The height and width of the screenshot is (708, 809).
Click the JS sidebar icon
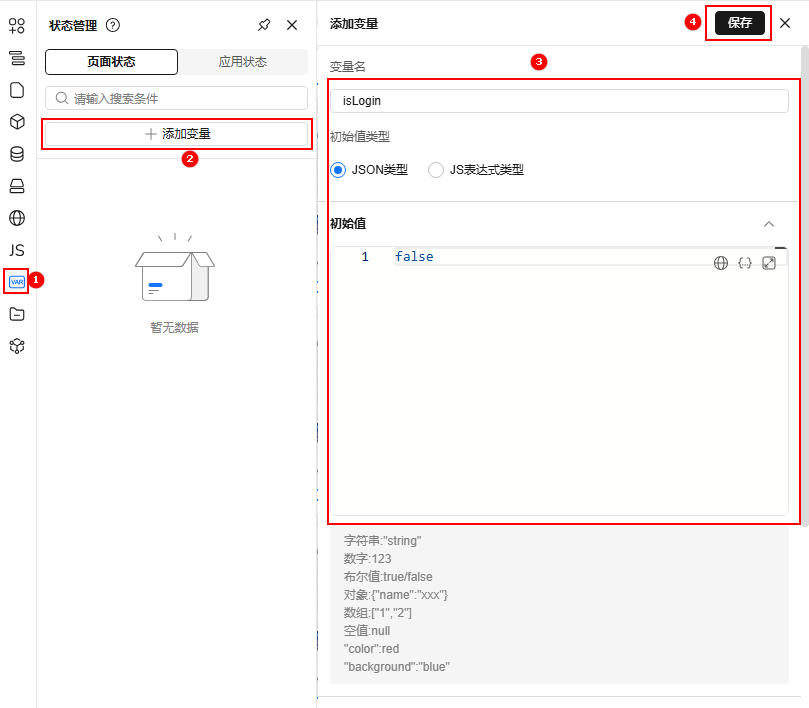point(17,250)
